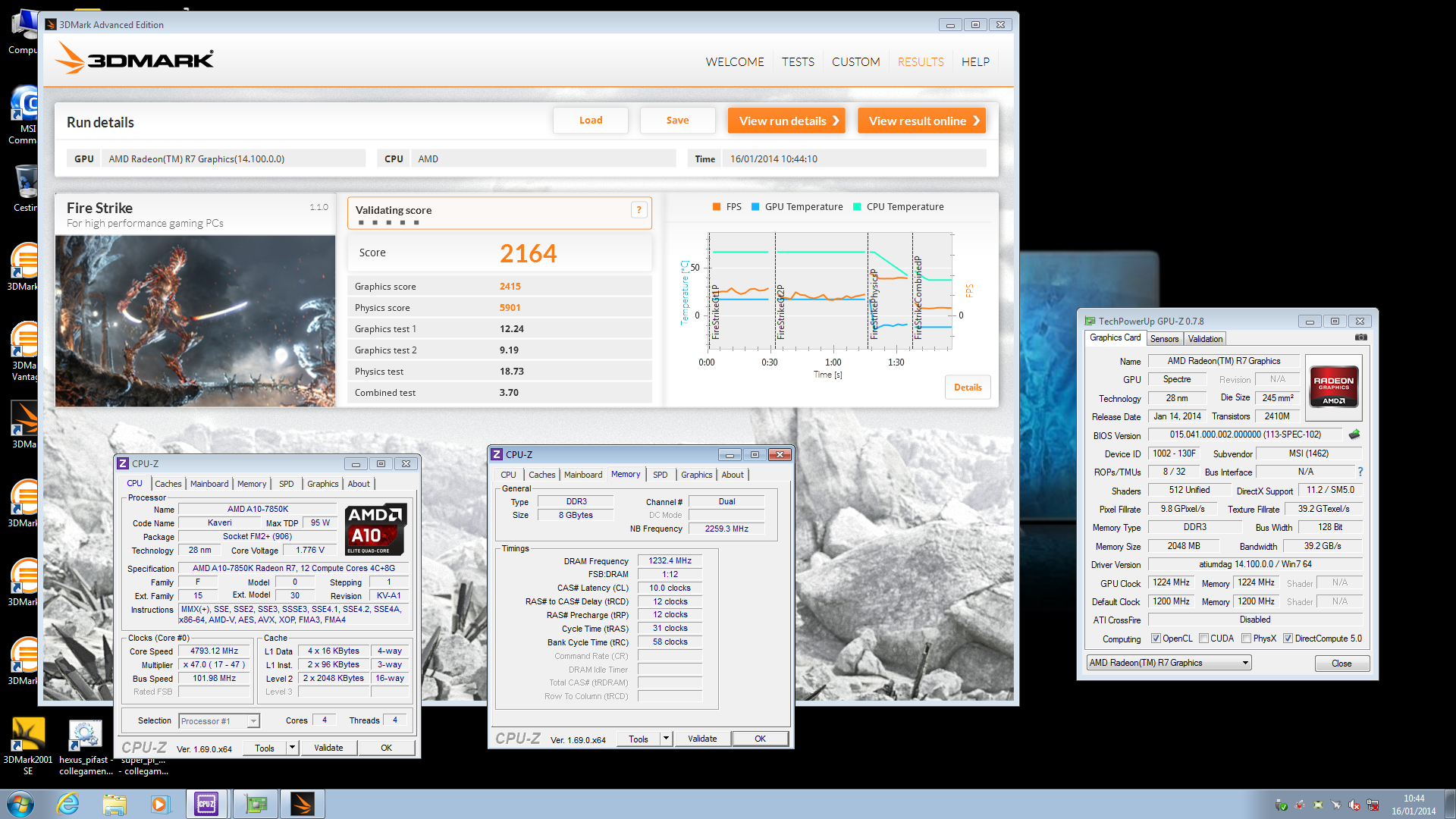Click the taskbar clock showing 10:44
Screen dimensions: 1456x819
[x=1414, y=805]
